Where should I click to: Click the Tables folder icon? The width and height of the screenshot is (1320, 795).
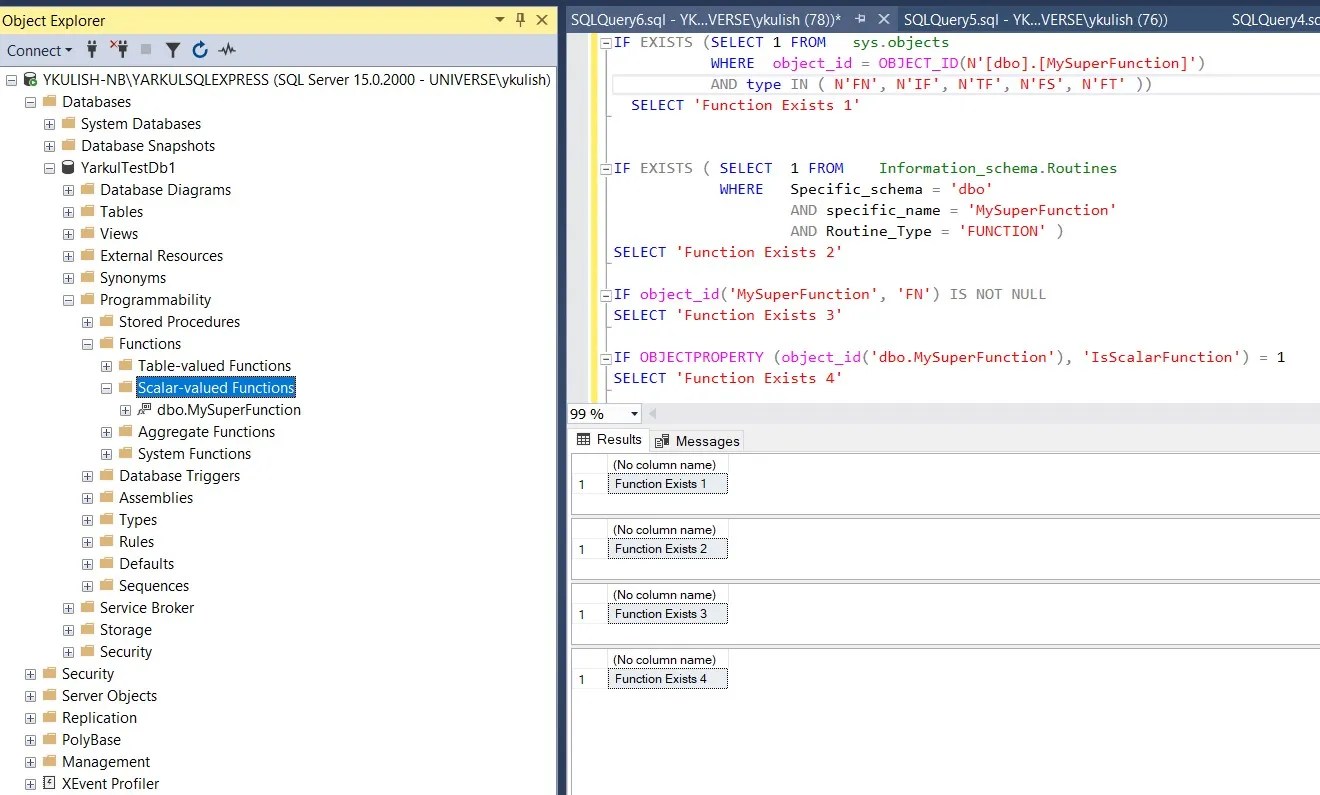click(87, 212)
